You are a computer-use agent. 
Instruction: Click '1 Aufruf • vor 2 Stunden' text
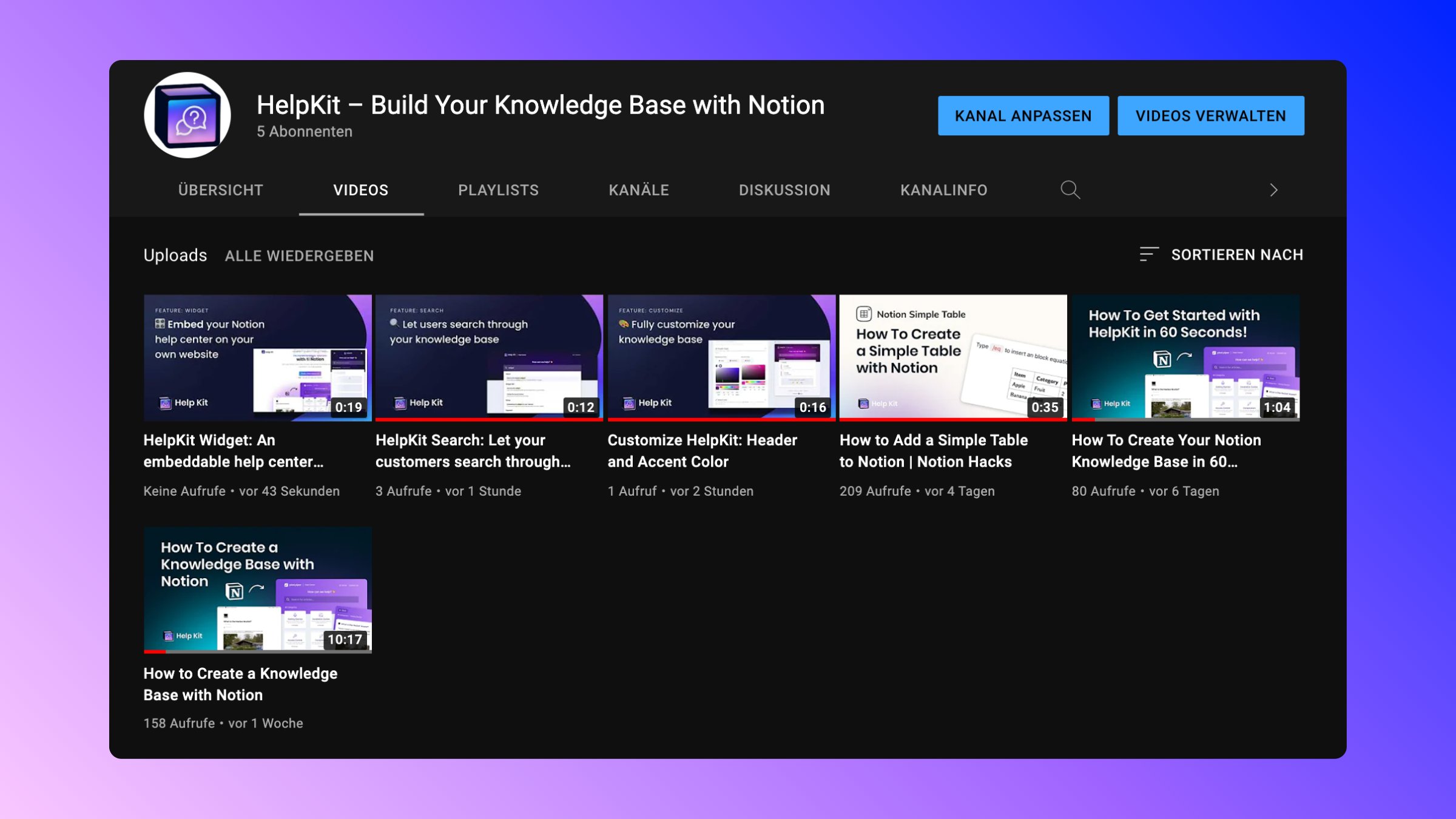[x=681, y=491]
